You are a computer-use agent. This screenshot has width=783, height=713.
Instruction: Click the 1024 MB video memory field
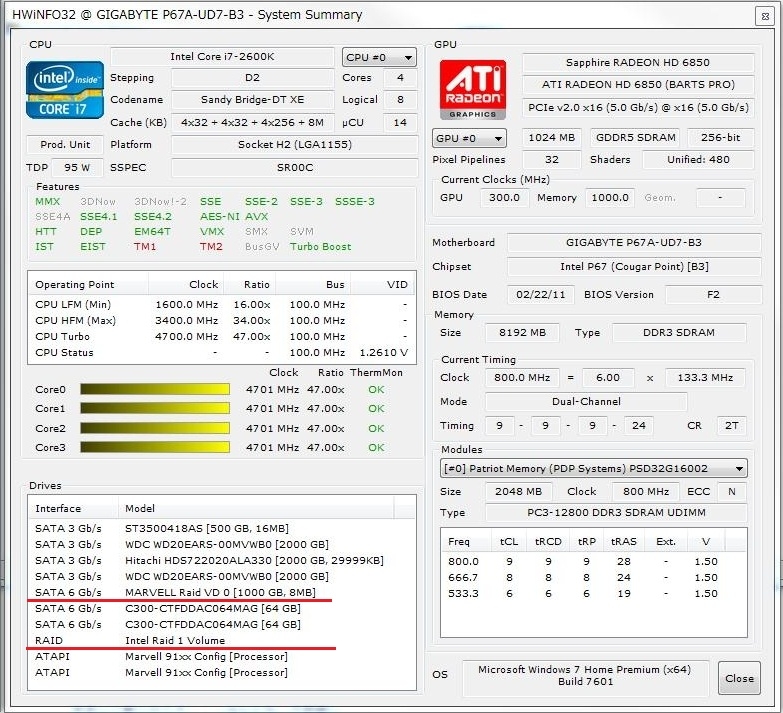coord(552,138)
